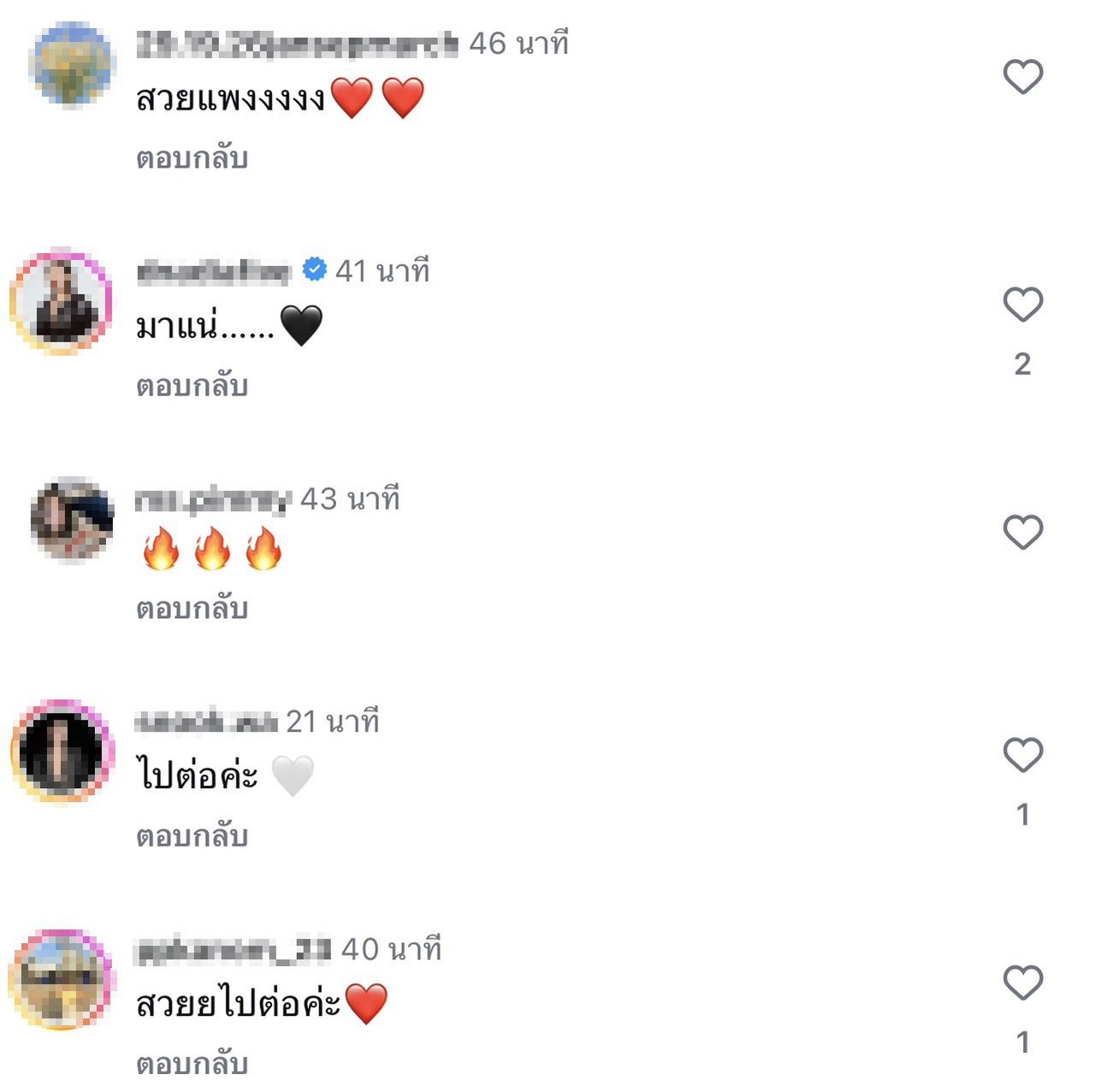Tap the heart beside "สวยยไปต่อค่ะ" comment

[1022, 982]
